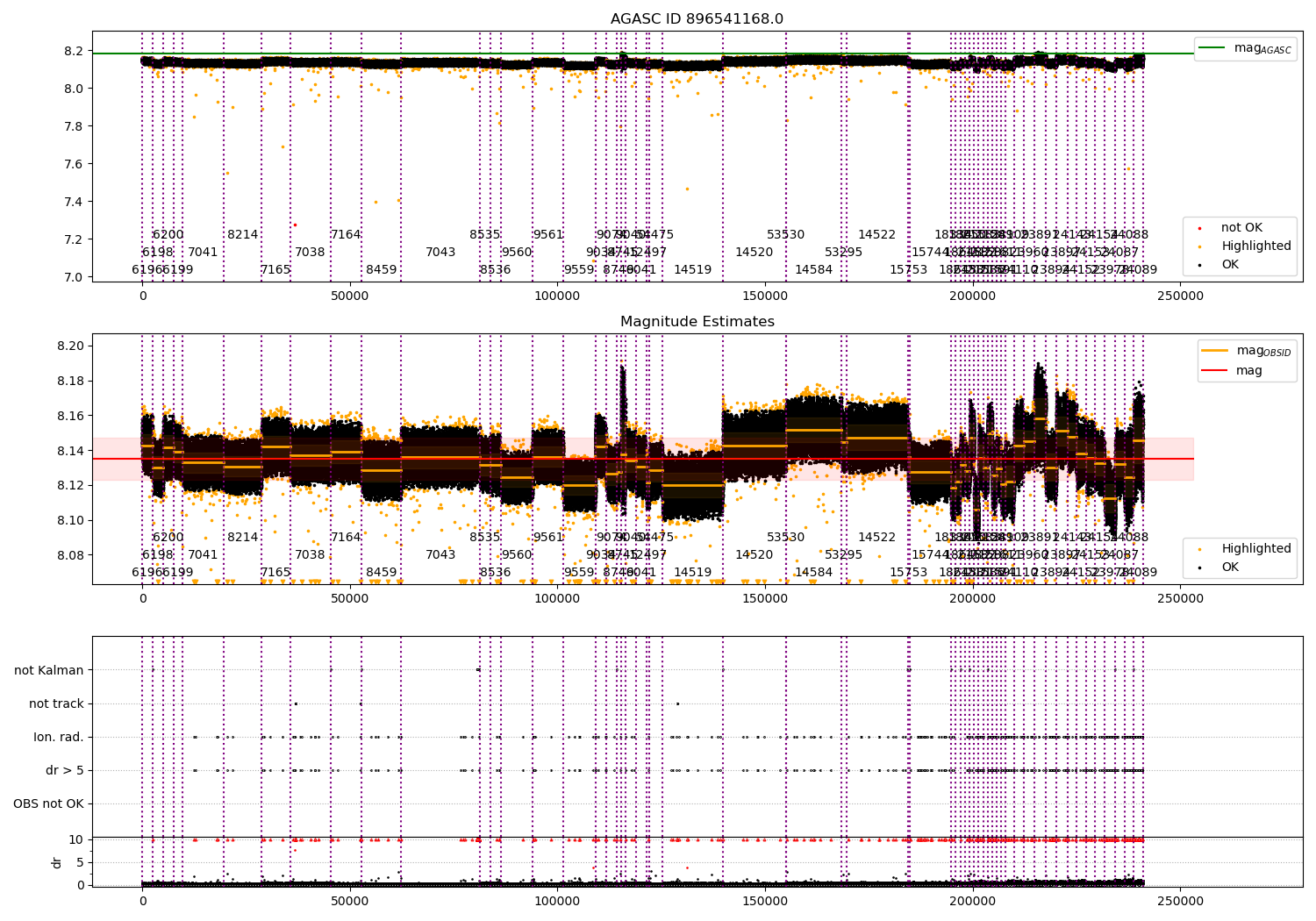This screenshot has height=921, width=1316.
Task: Click the "8.20" y-tick of Magnitude Estimates plot
Action: 70,346
